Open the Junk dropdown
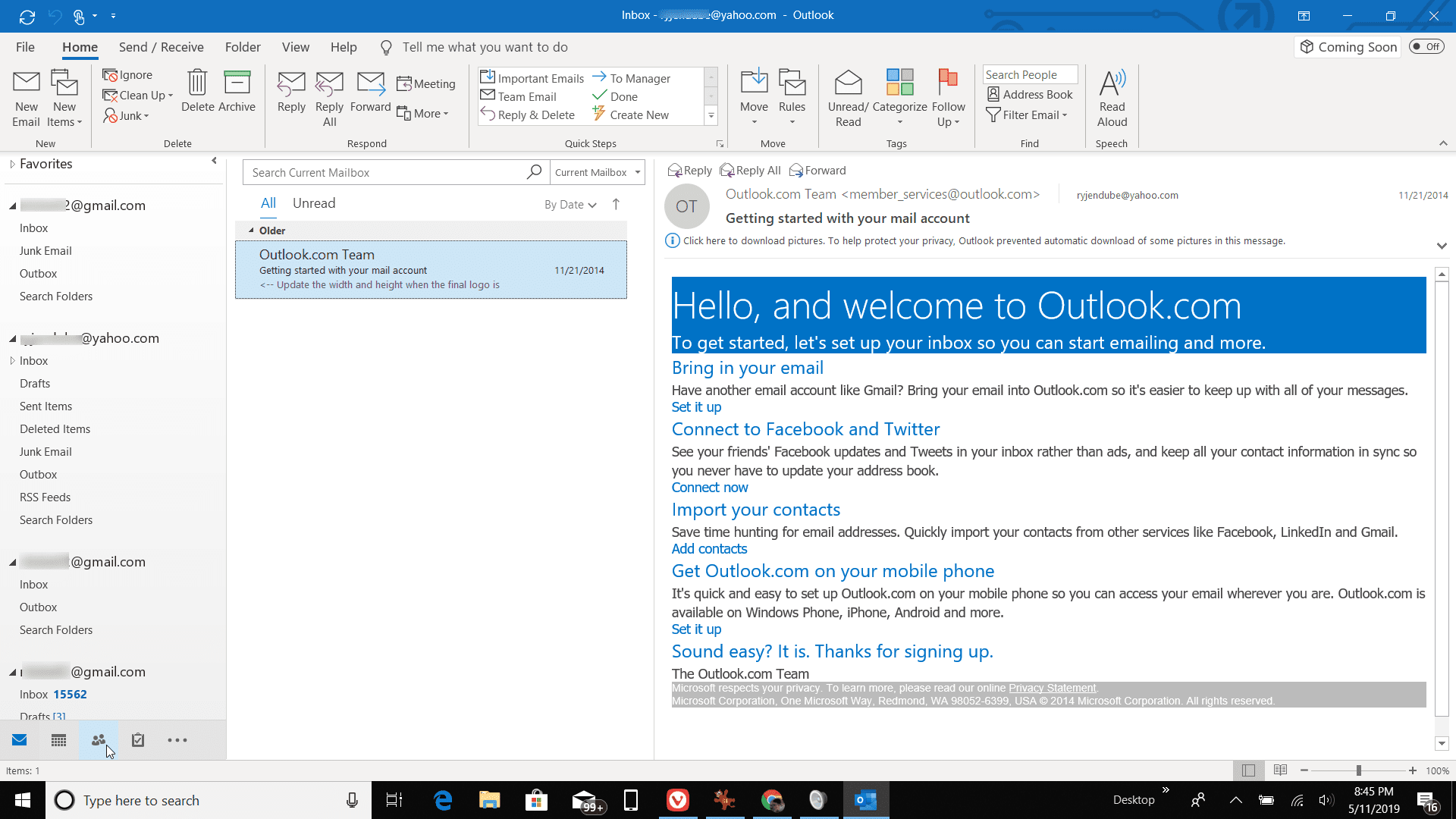This screenshot has height=819, width=1456. tap(126, 115)
